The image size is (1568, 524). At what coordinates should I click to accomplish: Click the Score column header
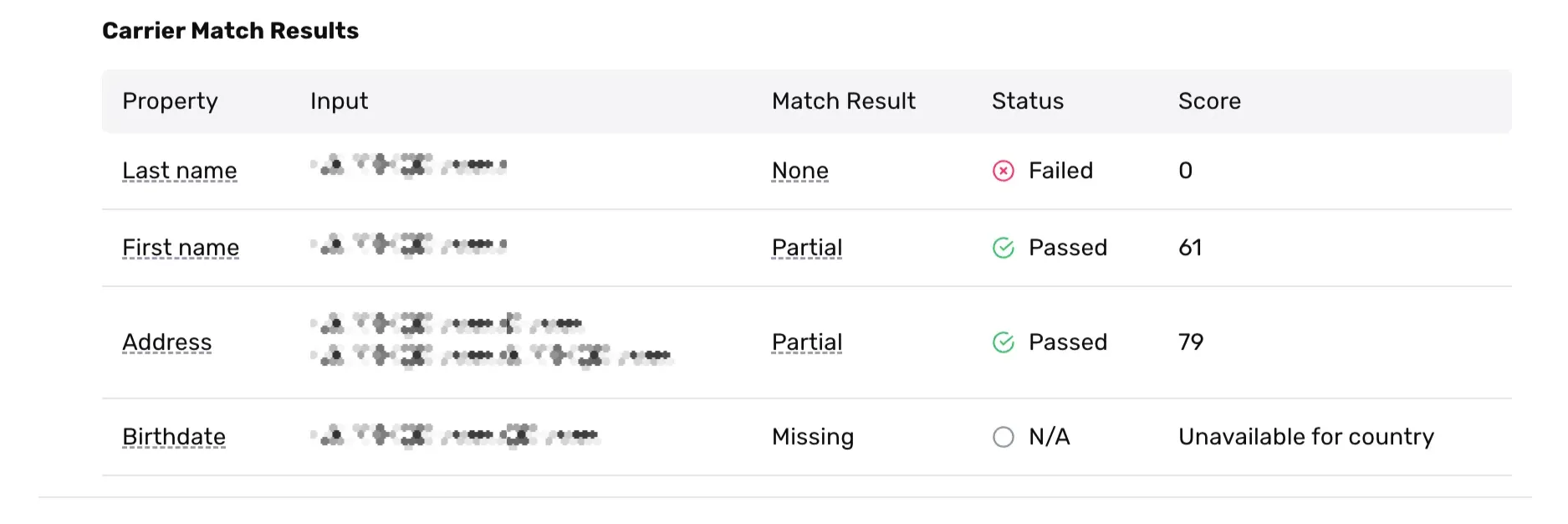click(1209, 101)
